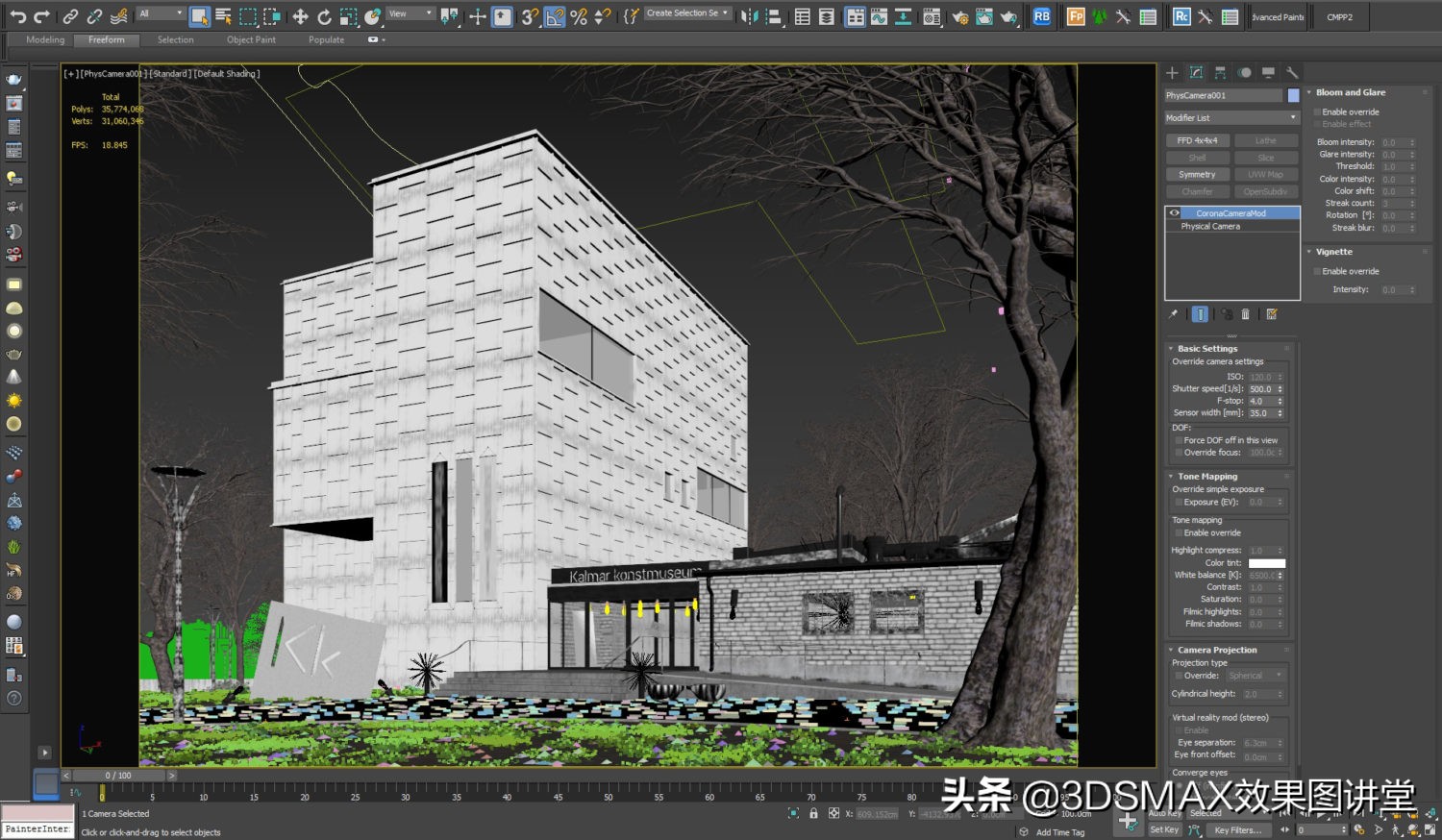The width and height of the screenshot is (1442, 840).
Task: Check Enable override under Vignette
Action: pos(1318,272)
